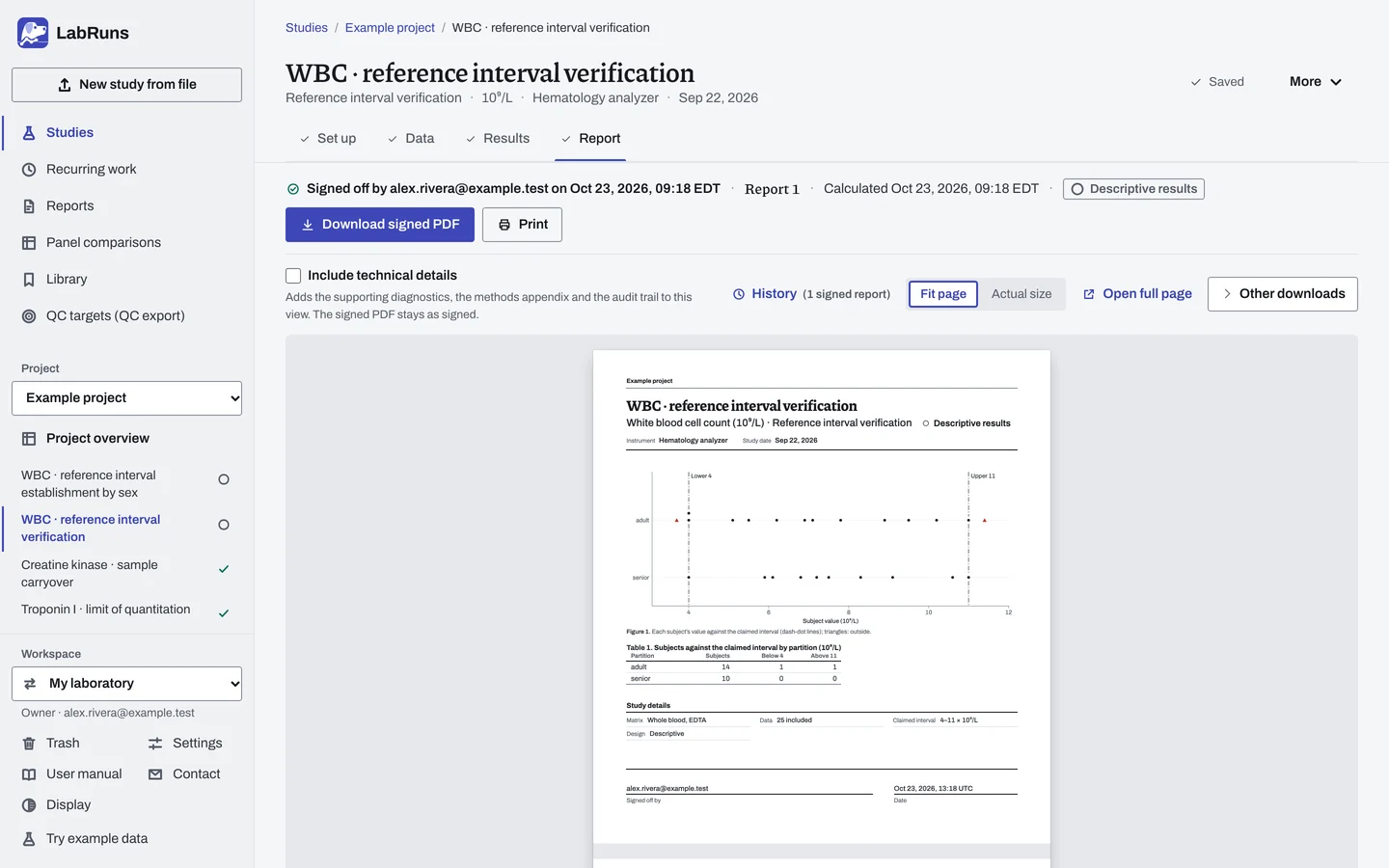1389x868 pixels.
Task: Open the My laboratory workspace dropdown
Action: click(x=126, y=684)
